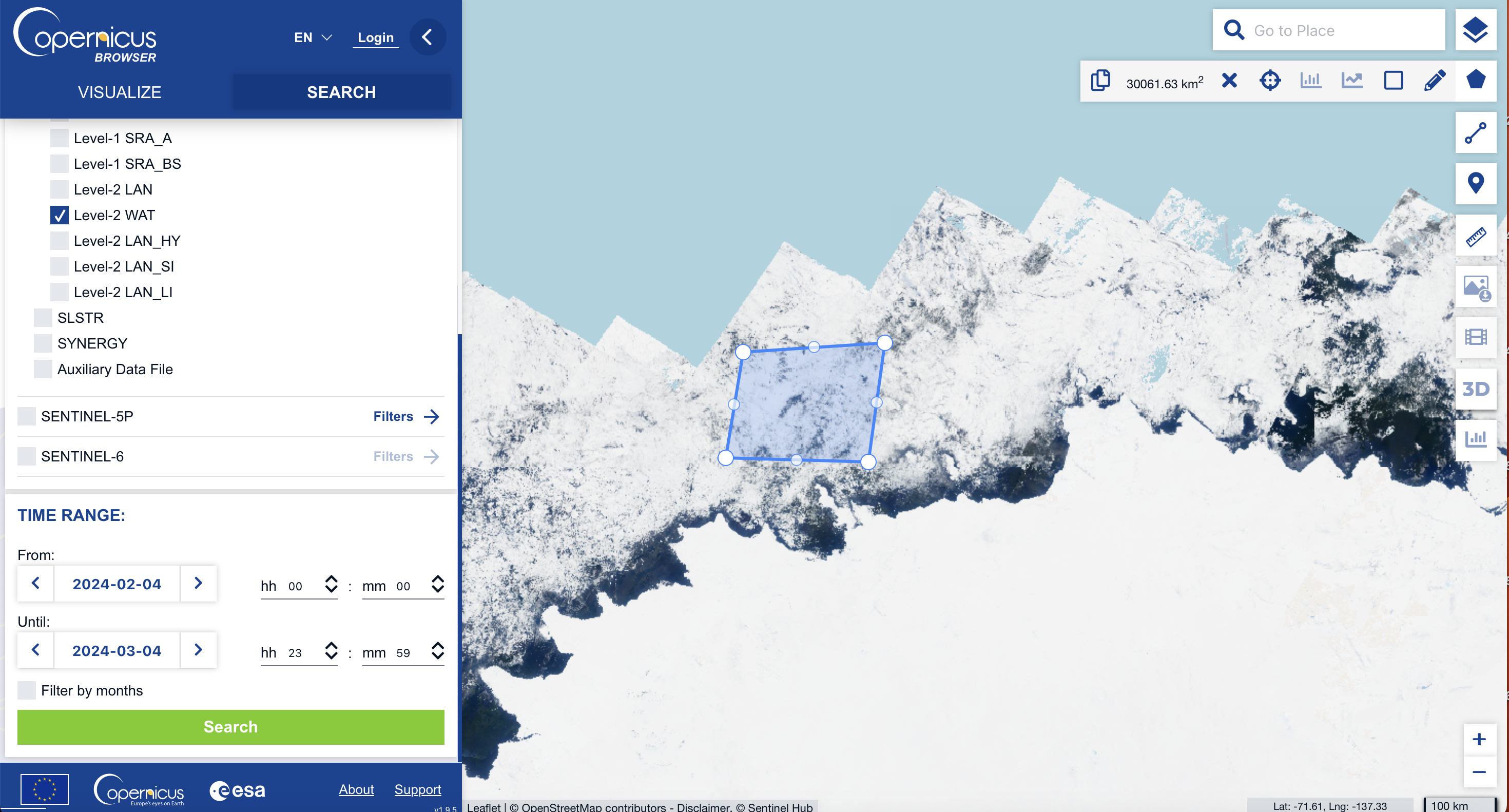This screenshot has height=812, width=1509.
Task: Uncheck Level-2 WAT checkbox
Action: pos(59,215)
